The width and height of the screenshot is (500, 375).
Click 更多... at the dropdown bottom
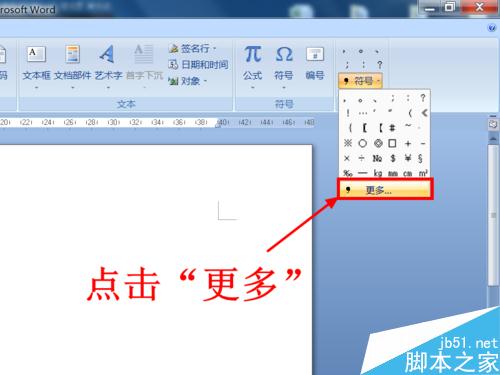click(x=385, y=190)
